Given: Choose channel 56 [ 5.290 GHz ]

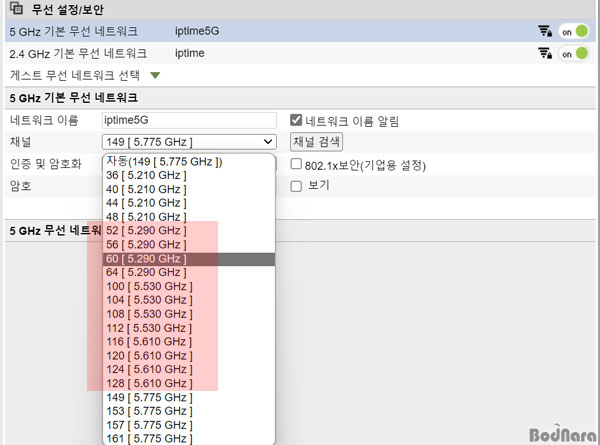Looking at the screenshot, I should pyautogui.click(x=189, y=245).
